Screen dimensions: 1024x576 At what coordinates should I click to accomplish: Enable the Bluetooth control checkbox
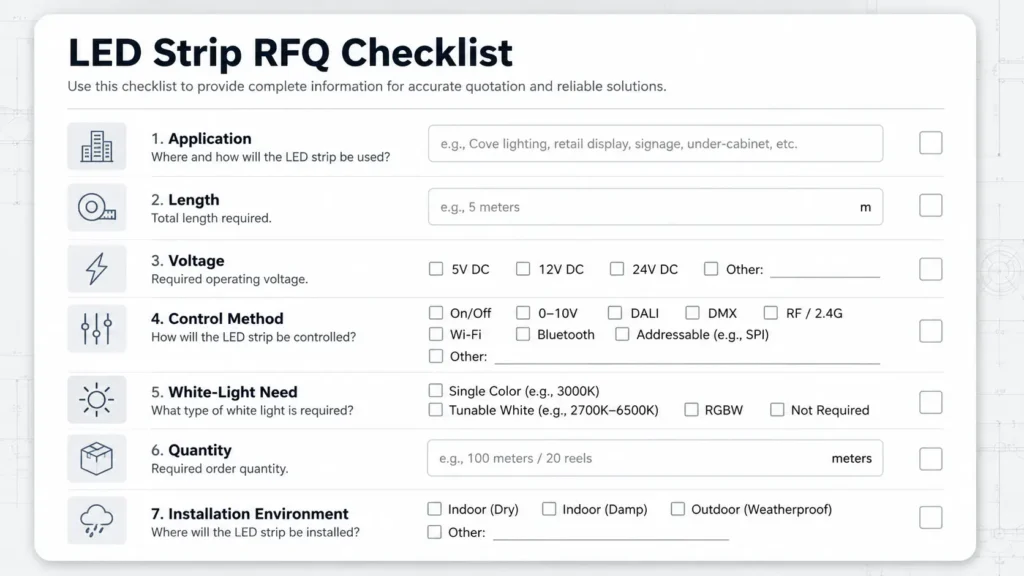(x=522, y=334)
